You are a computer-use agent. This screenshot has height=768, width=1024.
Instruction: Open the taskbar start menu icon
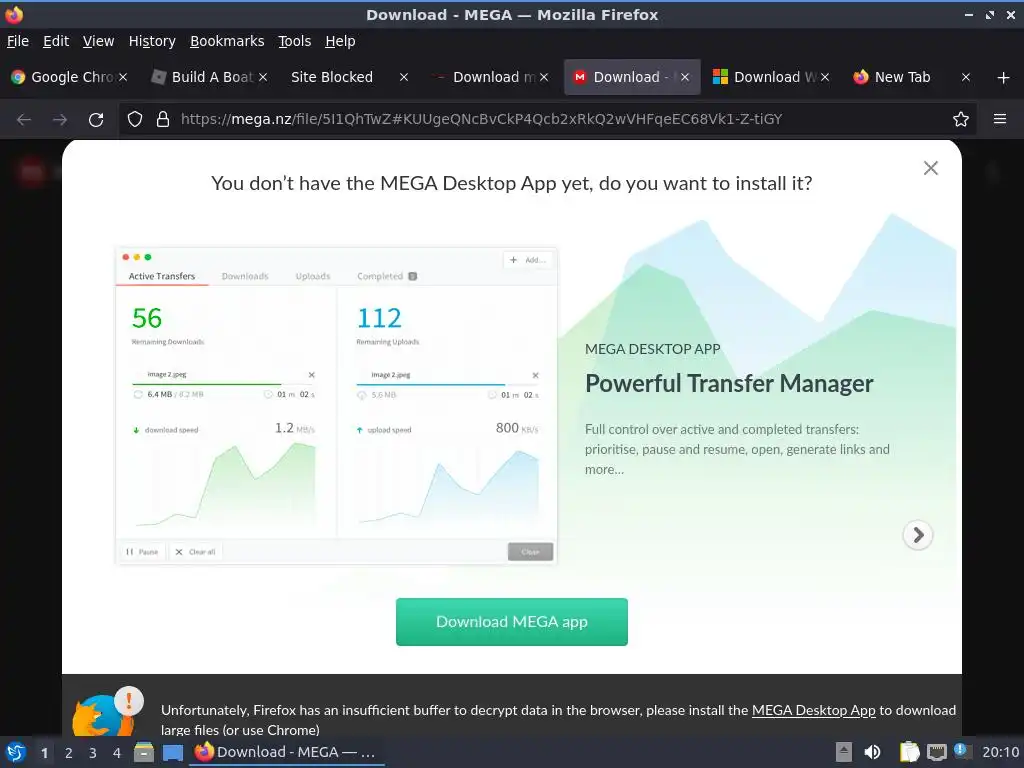click(x=15, y=752)
